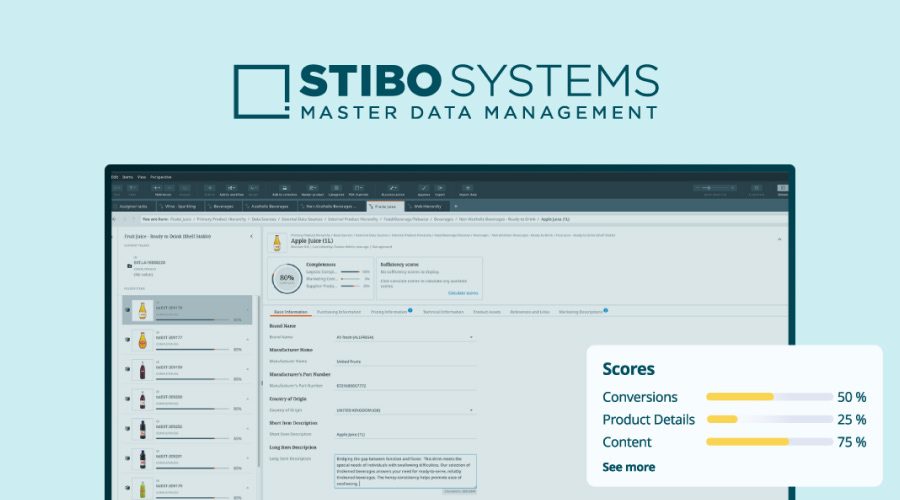
Task: Open the View menu
Action: click(x=141, y=177)
